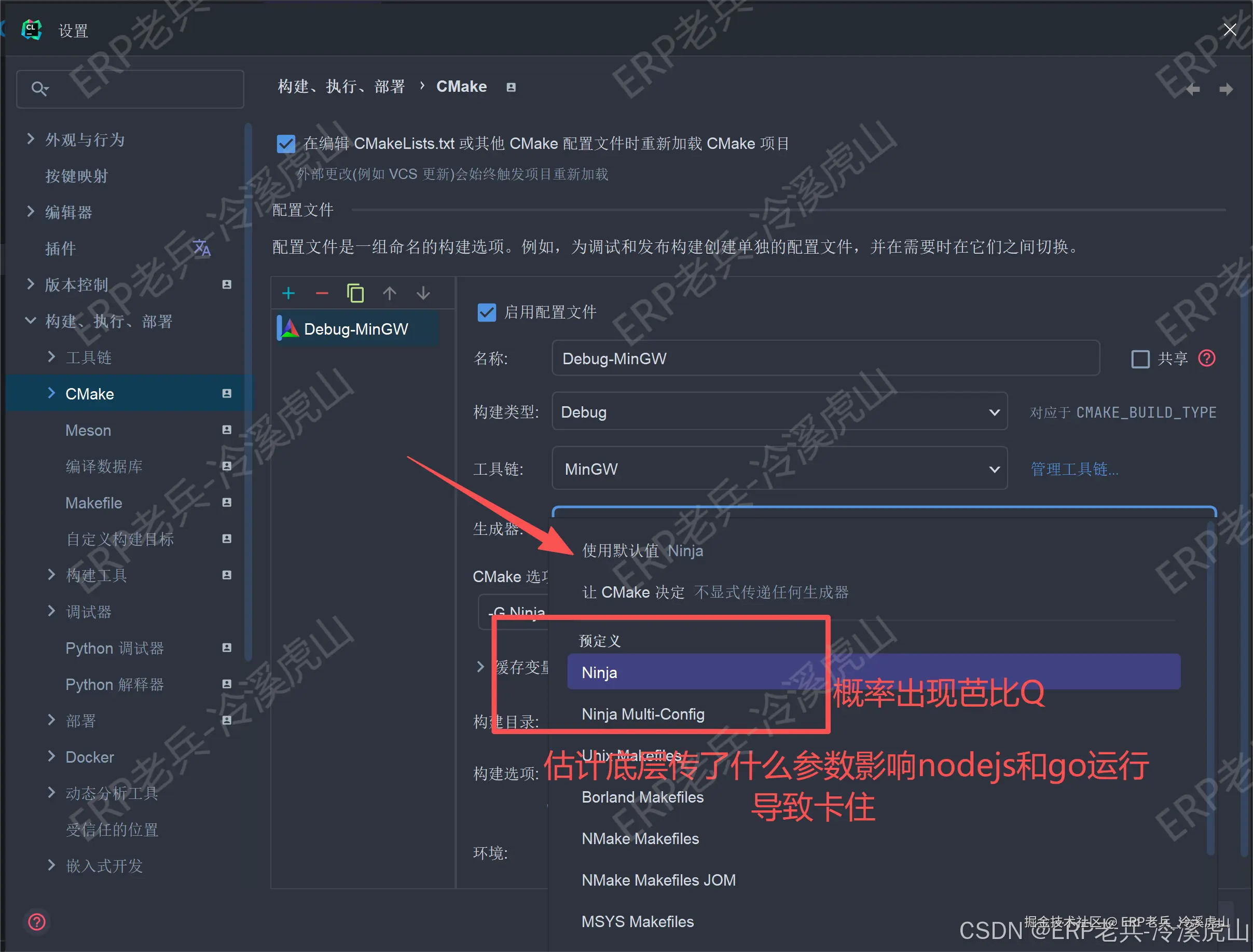This screenshot has height=952, width=1253.
Task: Select Ninja Multi-Config generator option
Action: [x=643, y=714]
